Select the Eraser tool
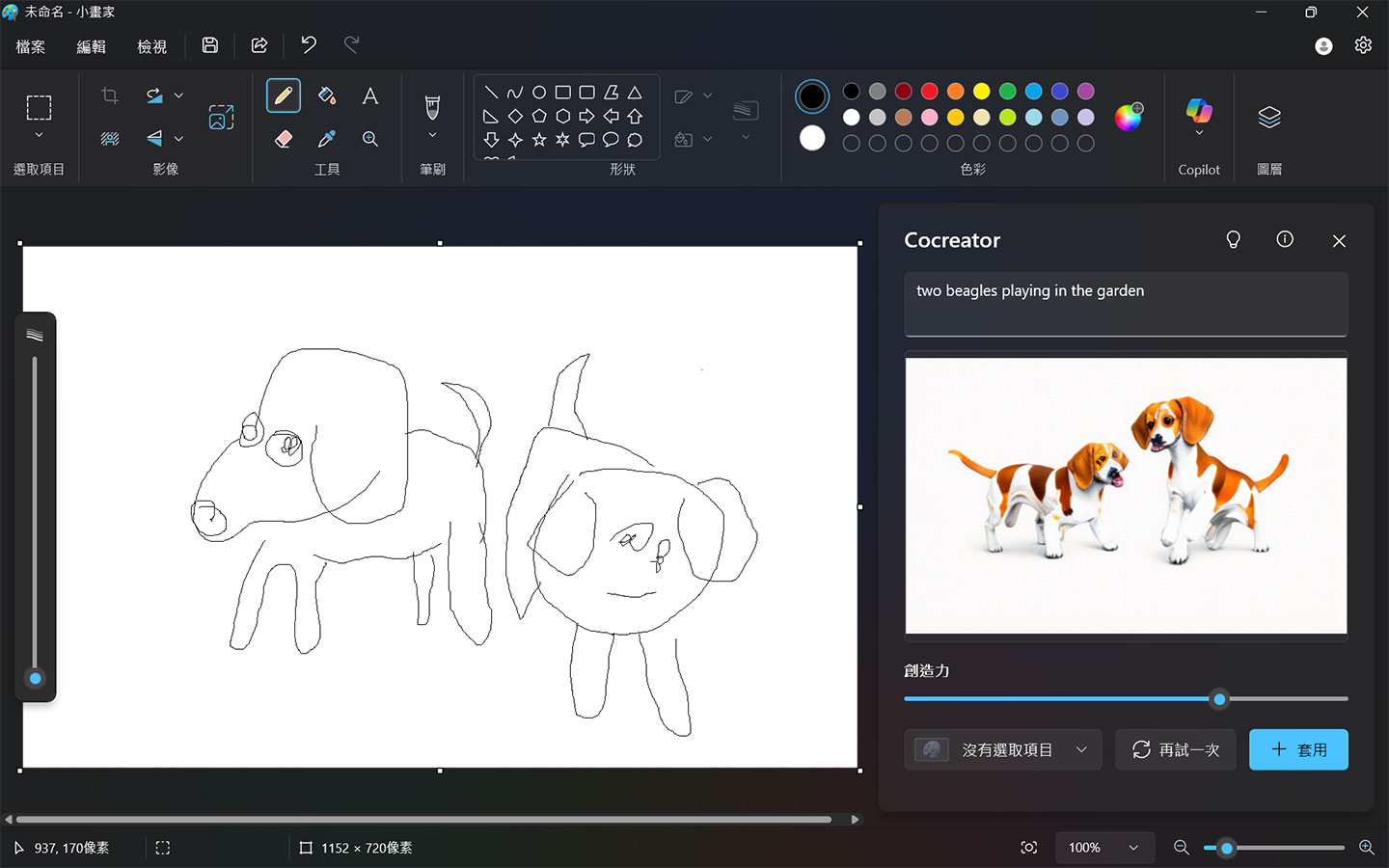The image size is (1389, 868). (x=284, y=139)
